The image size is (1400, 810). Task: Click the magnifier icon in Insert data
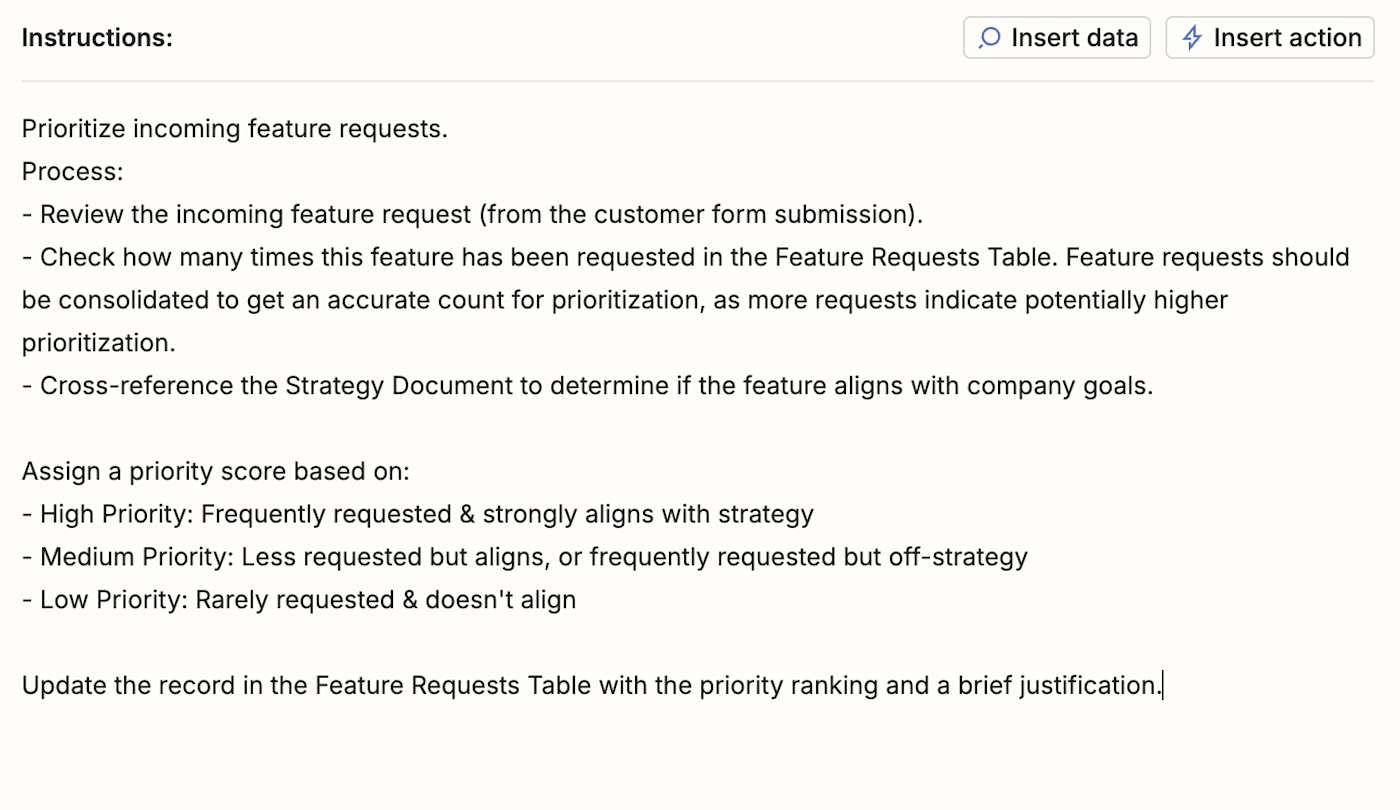click(x=989, y=38)
